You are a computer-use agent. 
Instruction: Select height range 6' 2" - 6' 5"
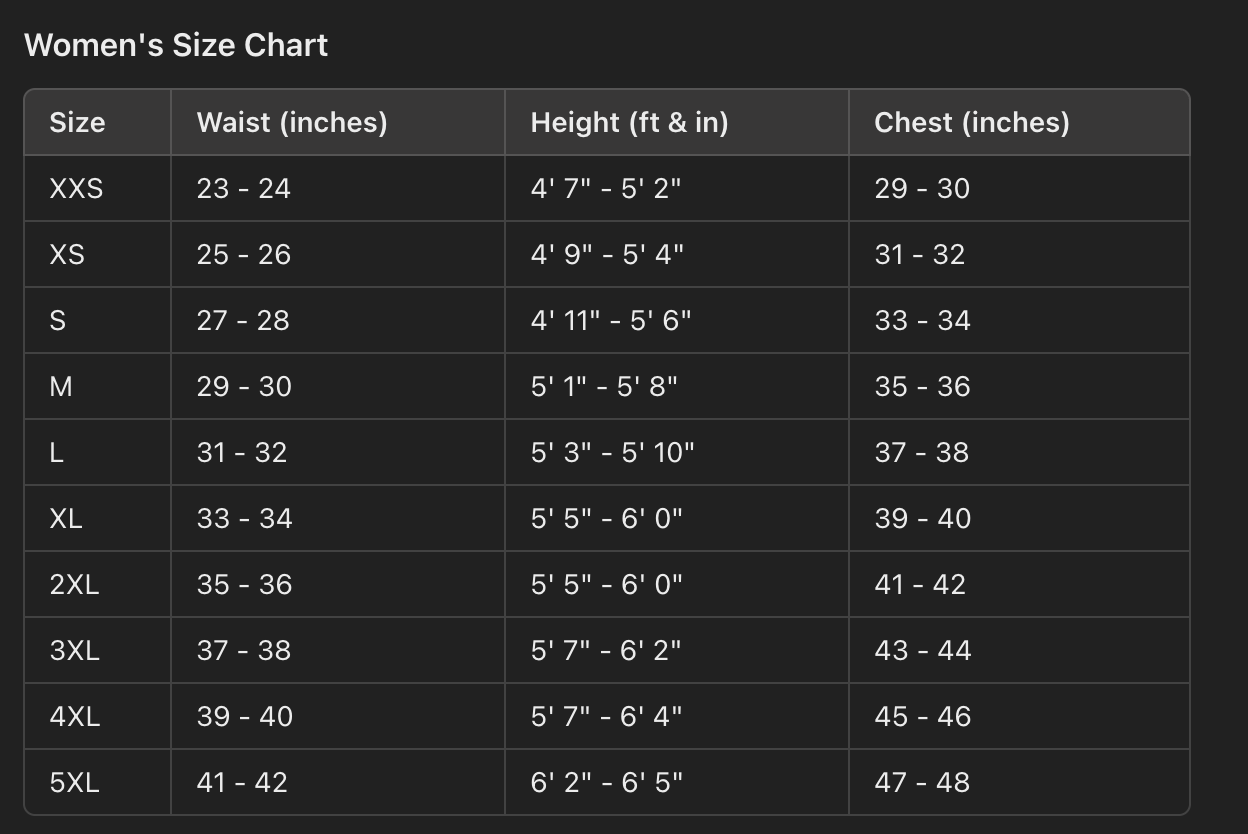(x=606, y=783)
